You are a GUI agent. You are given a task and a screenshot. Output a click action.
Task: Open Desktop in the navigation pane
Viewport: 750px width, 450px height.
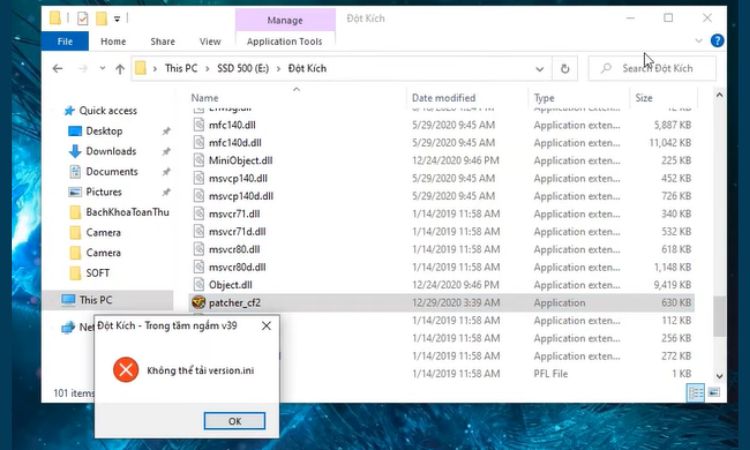104,131
